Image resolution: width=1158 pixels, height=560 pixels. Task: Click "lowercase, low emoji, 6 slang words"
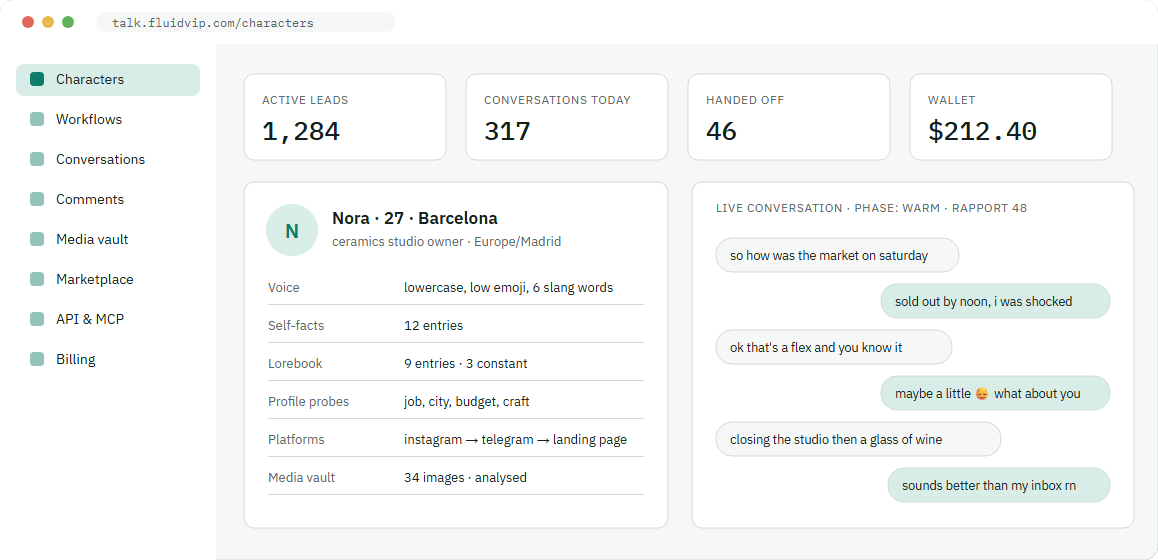pos(508,287)
